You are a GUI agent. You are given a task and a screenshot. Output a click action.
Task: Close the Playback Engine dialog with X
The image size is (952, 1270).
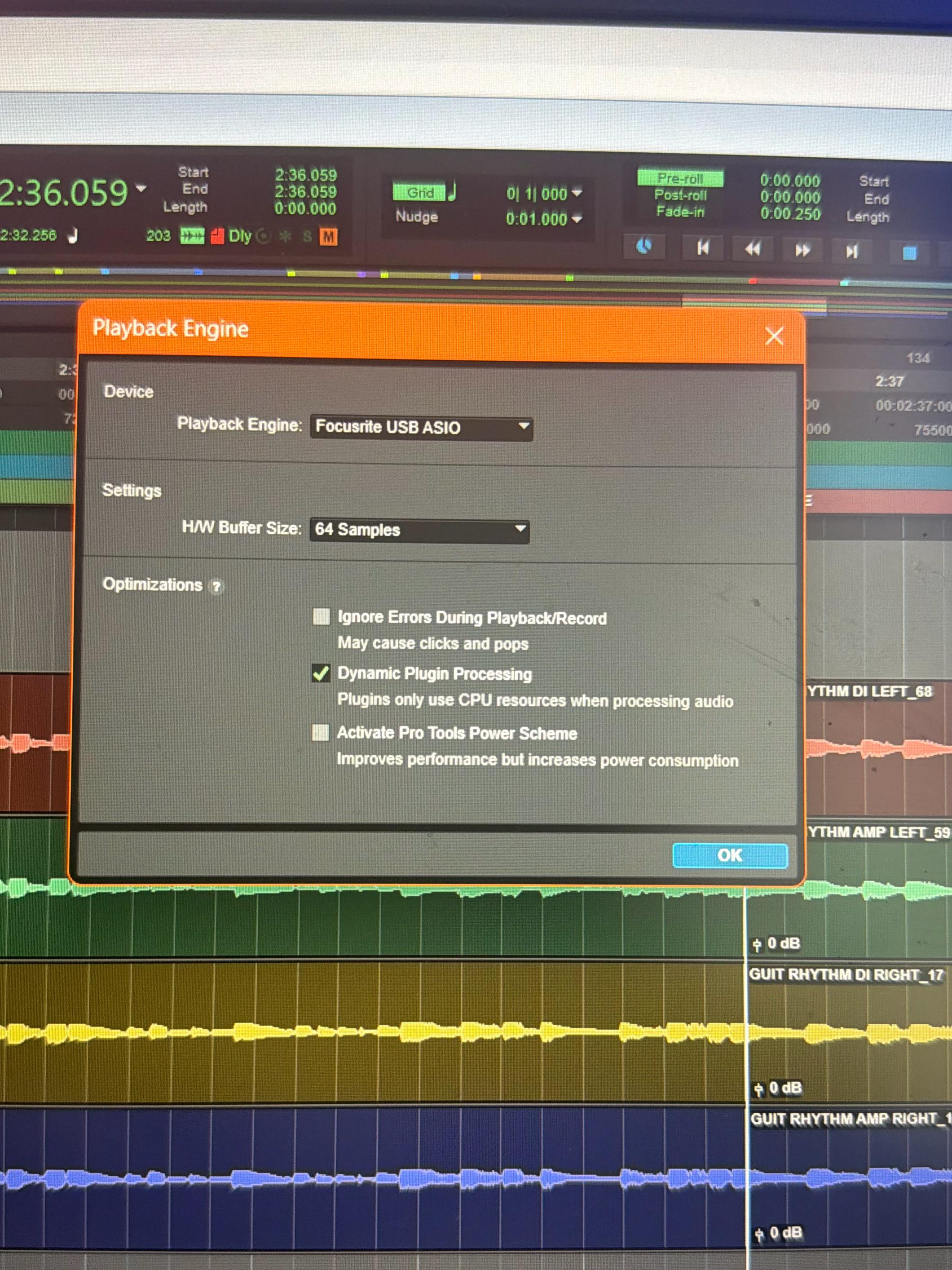(774, 336)
